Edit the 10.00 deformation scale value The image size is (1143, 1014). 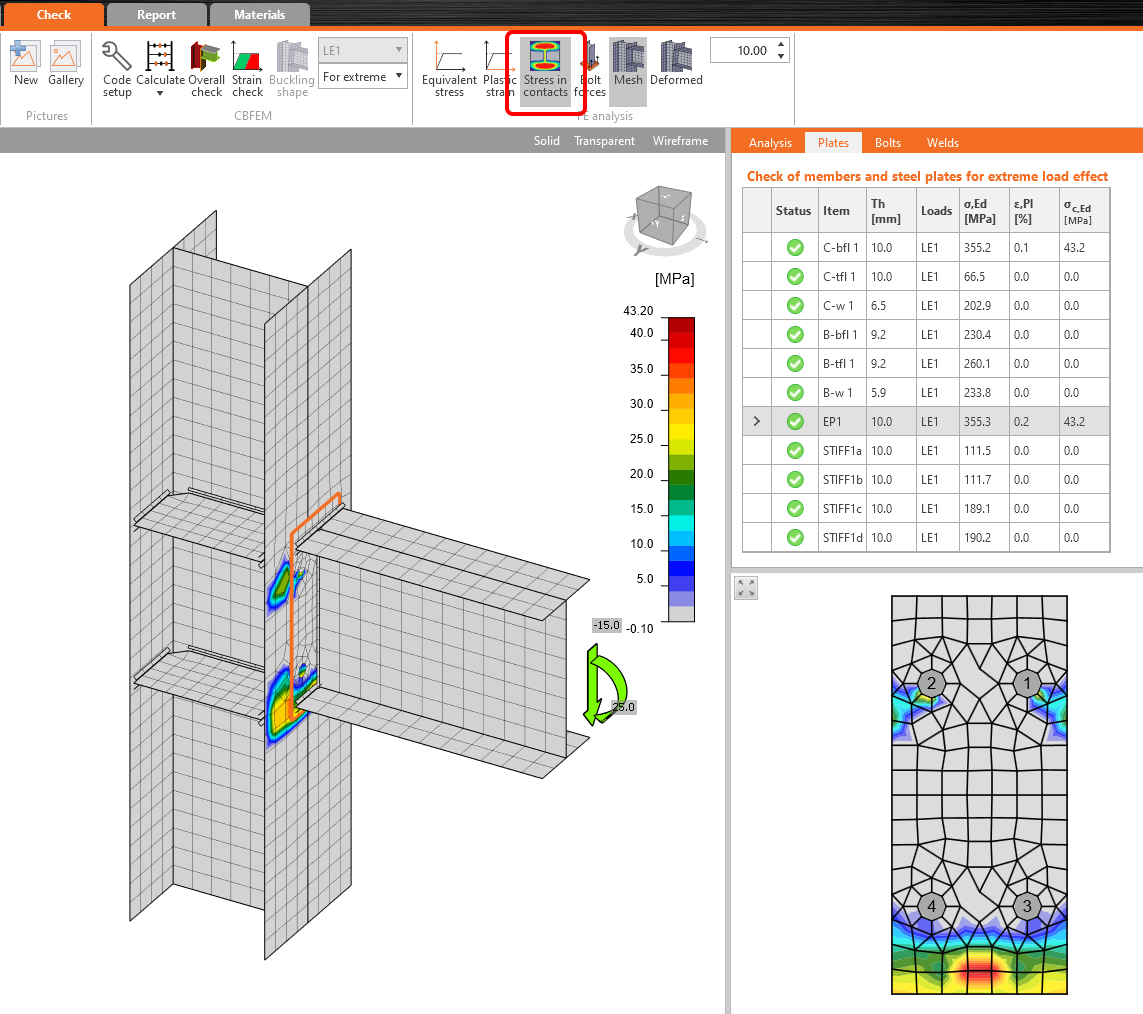point(745,49)
